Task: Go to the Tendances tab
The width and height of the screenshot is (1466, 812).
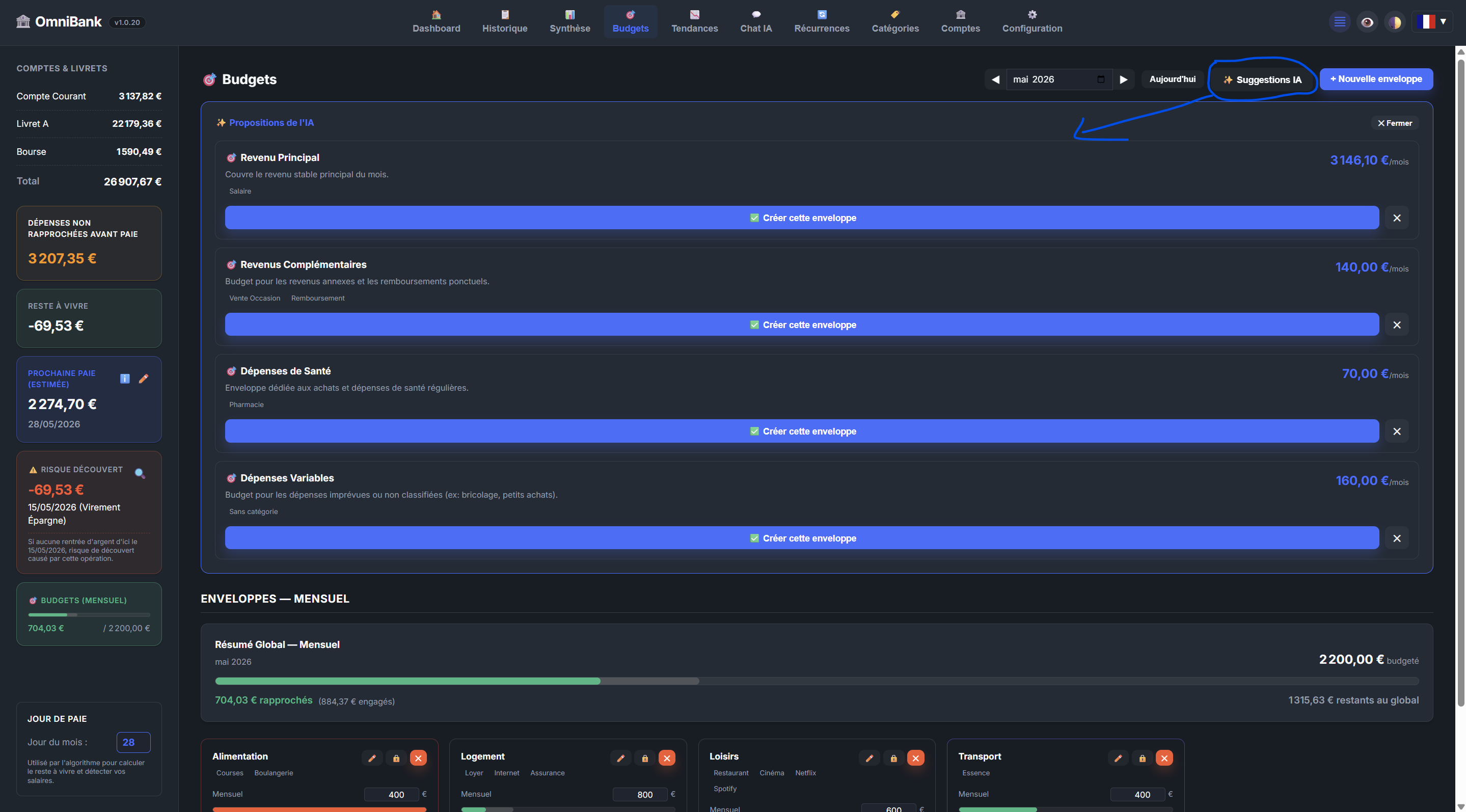Action: 694,21
